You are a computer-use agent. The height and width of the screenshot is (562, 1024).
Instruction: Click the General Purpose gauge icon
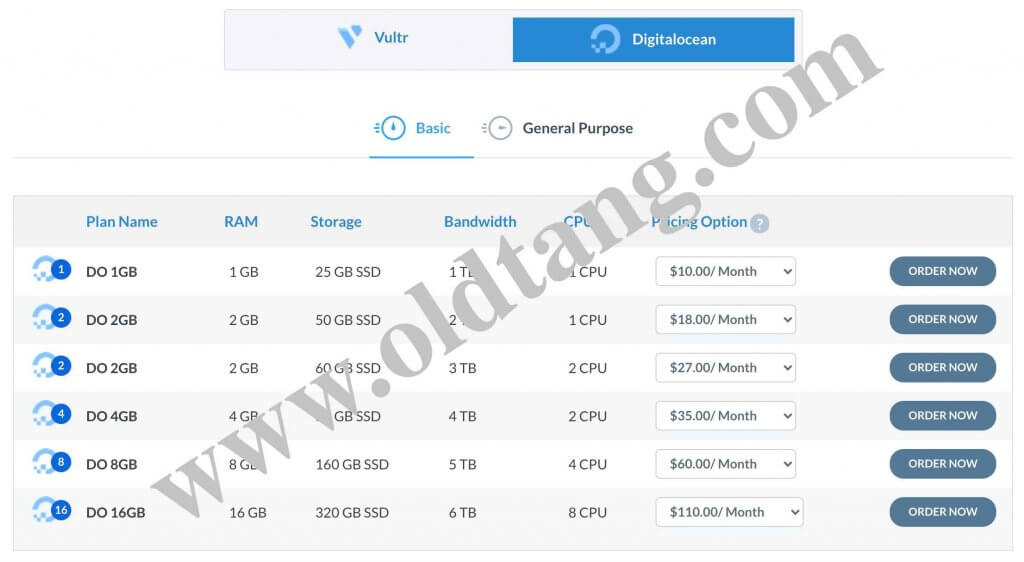(498, 128)
